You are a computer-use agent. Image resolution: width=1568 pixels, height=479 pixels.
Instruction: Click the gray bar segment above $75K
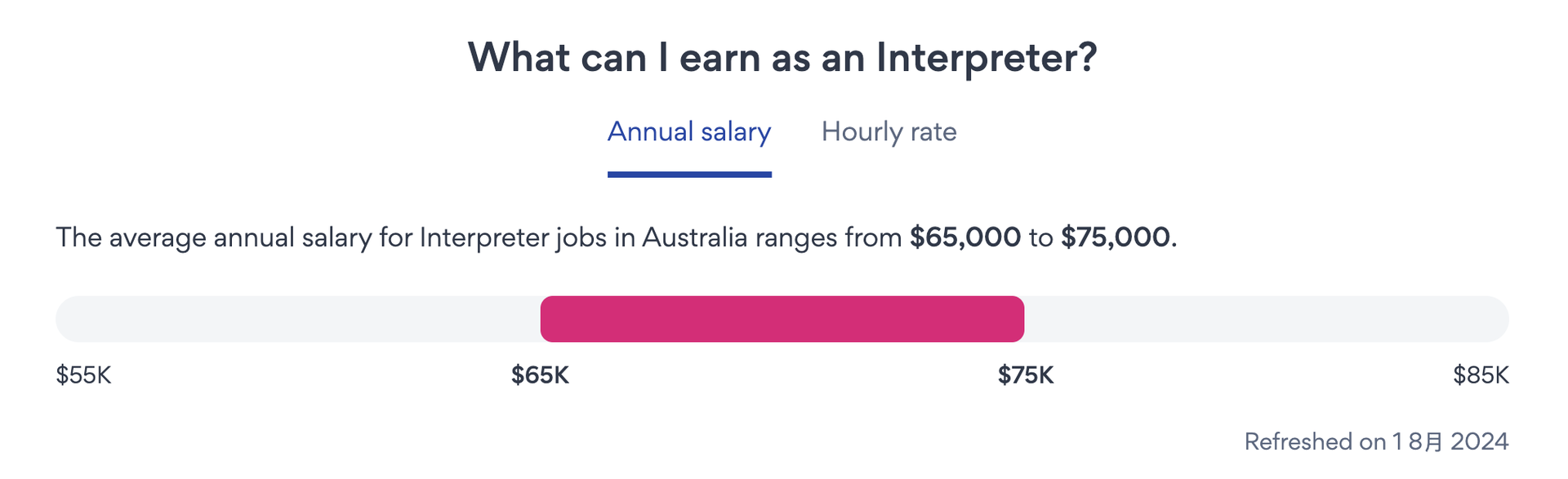point(1267,319)
